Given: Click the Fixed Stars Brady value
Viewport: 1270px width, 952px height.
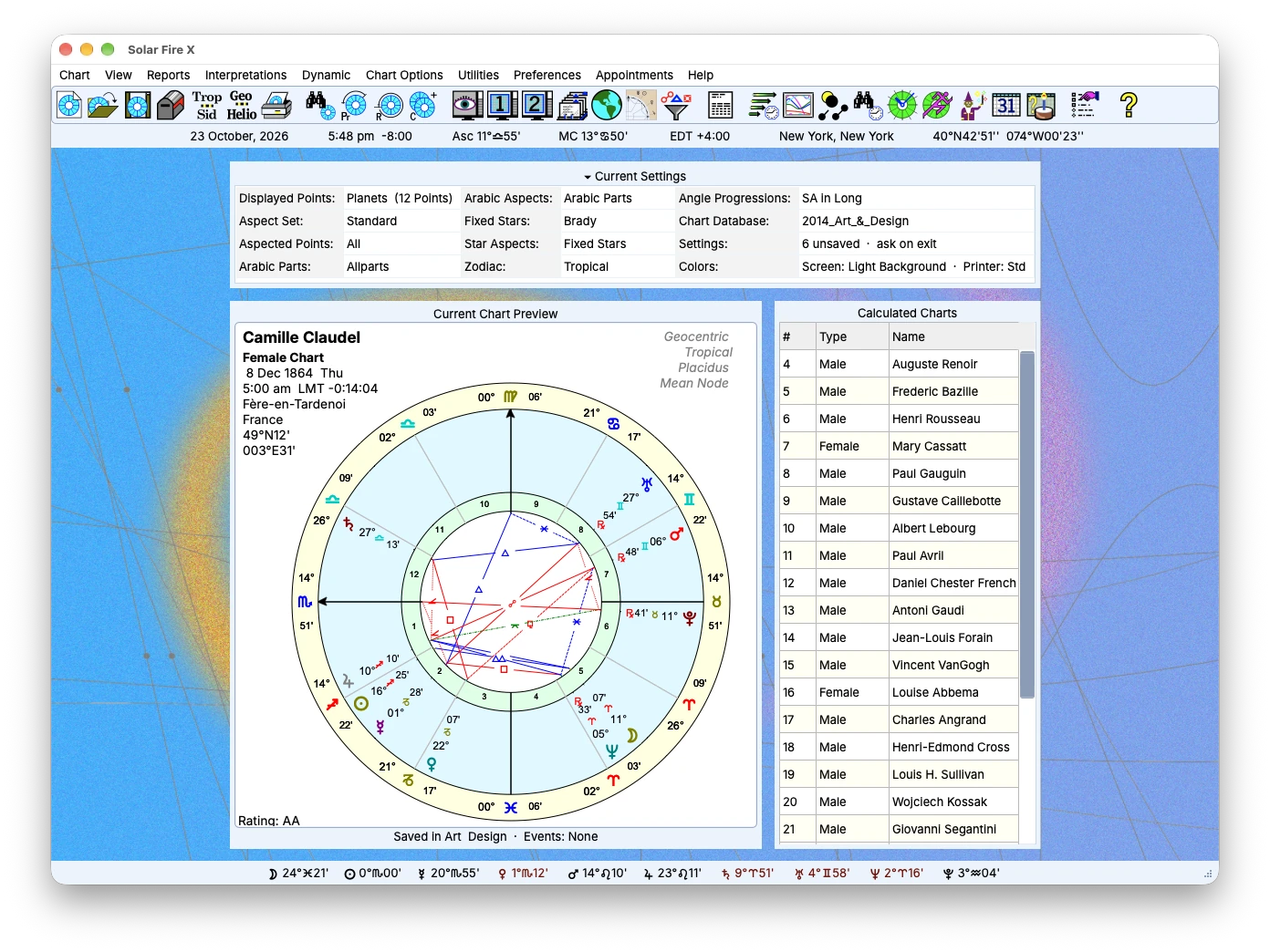Looking at the screenshot, I should pos(580,221).
